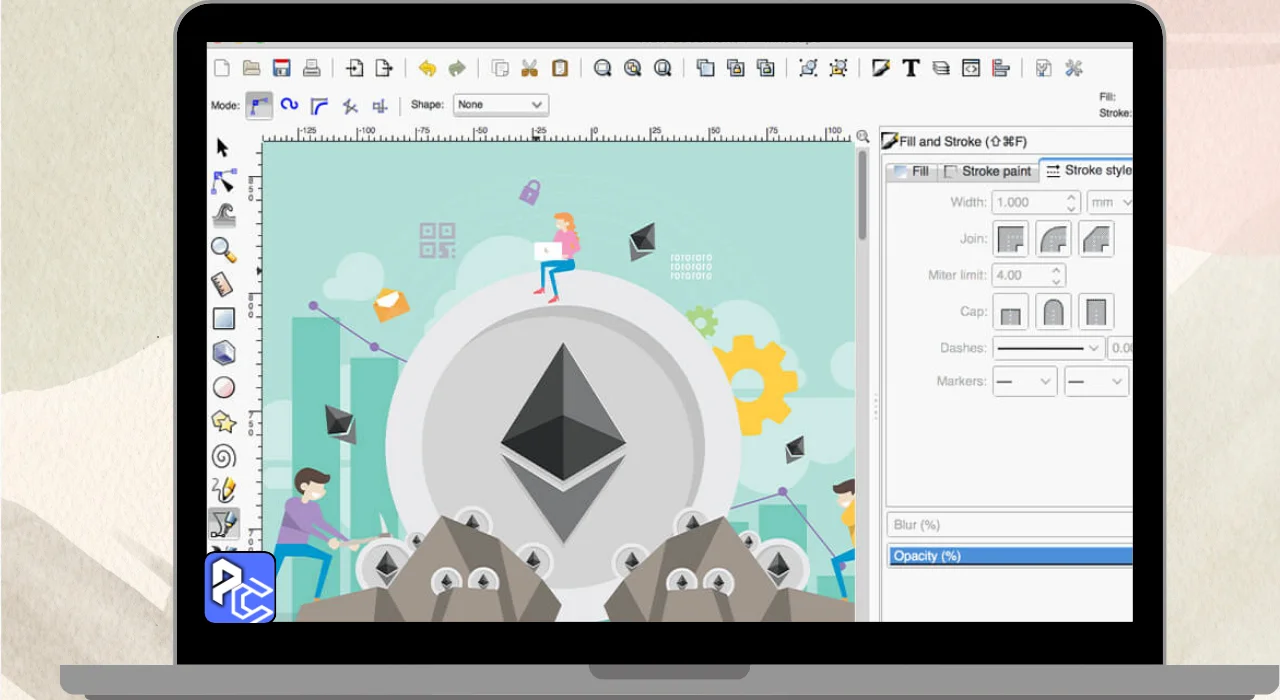Switch to the Fill tab
Image resolution: width=1280 pixels, height=700 pixels.
(910, 171)
